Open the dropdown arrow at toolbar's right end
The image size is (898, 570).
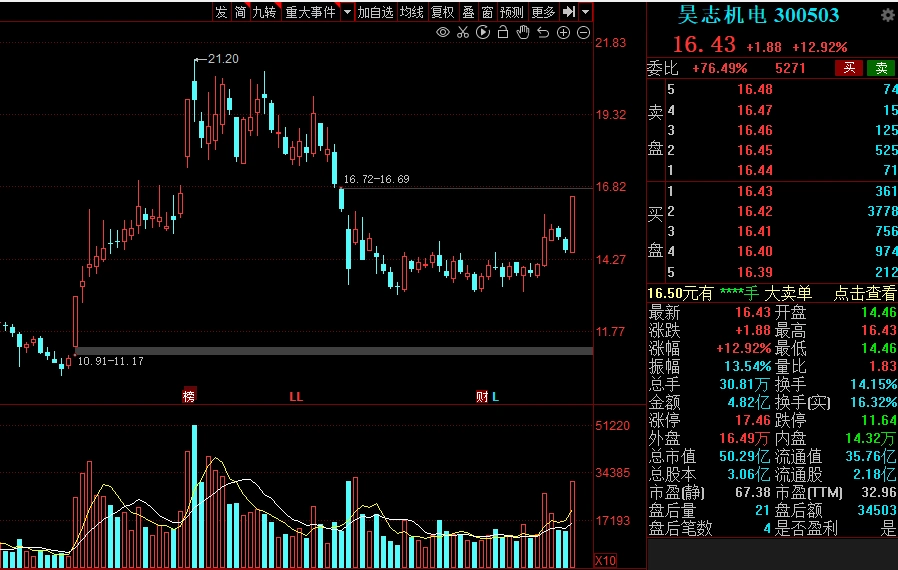pyautogui.click(x=585, y=12)
